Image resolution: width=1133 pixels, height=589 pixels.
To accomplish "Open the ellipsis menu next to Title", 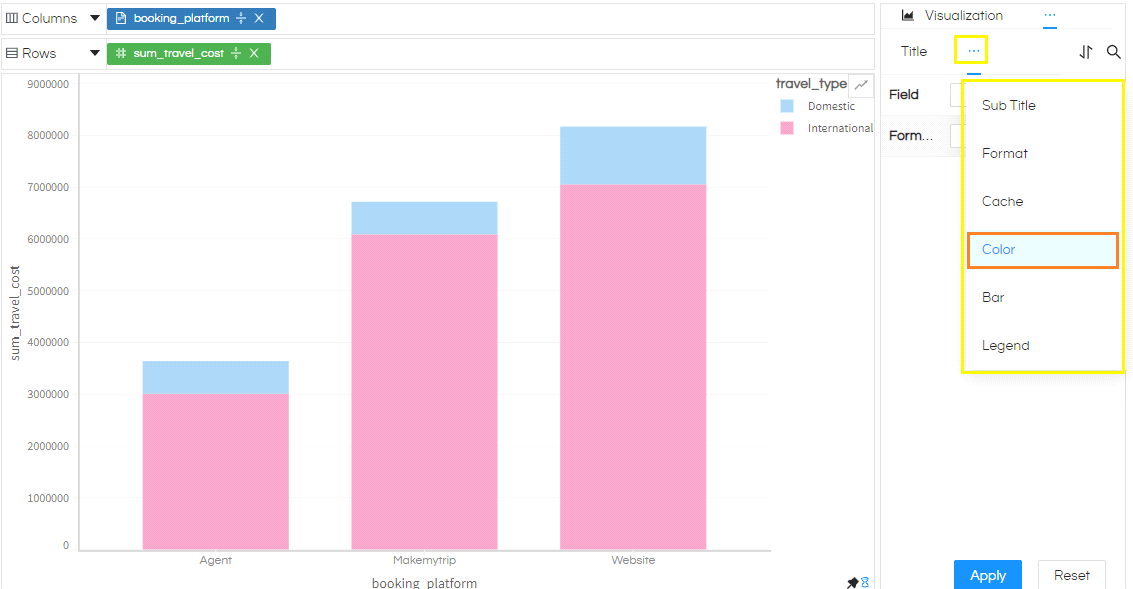I will (x=974, y=51).
